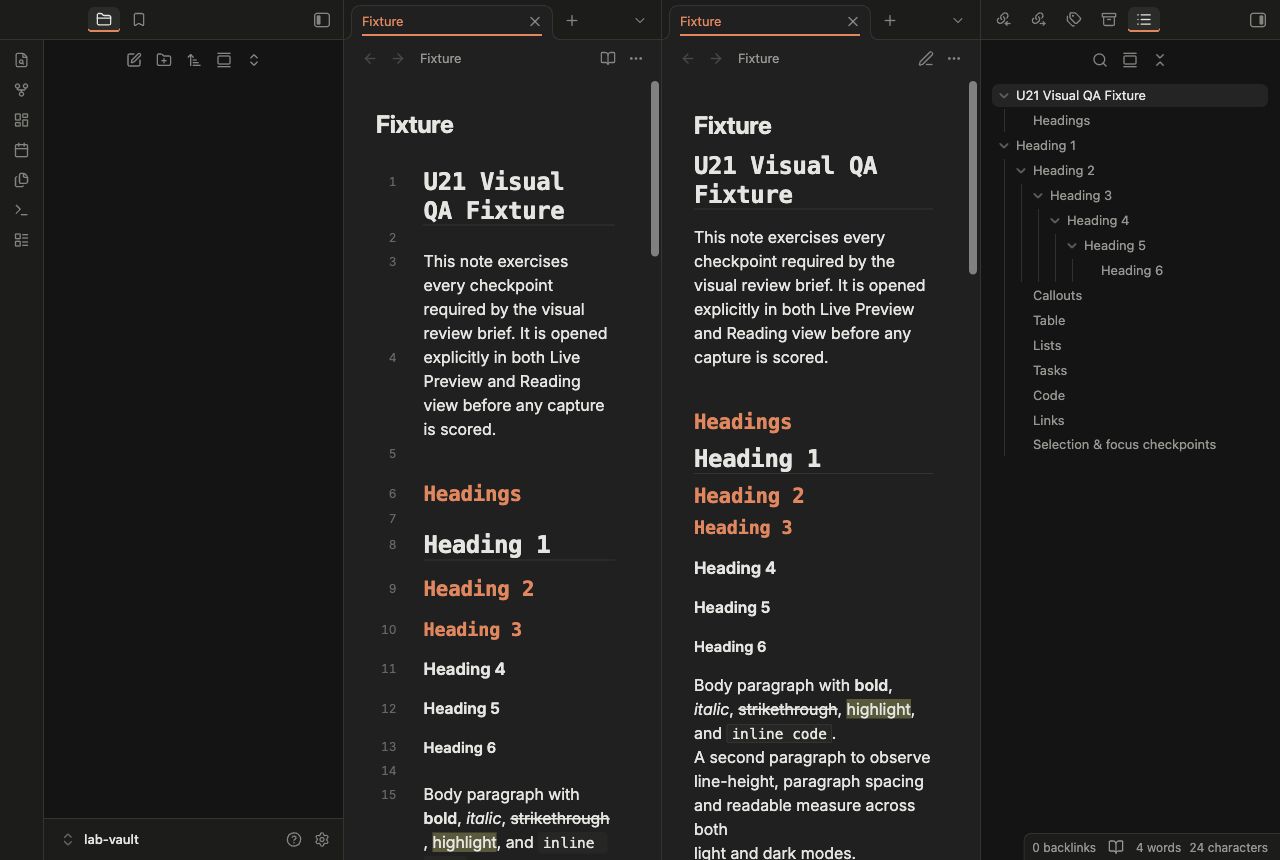Open help from the vault footer
The image size is (1280, 860).
pos(294,840)
